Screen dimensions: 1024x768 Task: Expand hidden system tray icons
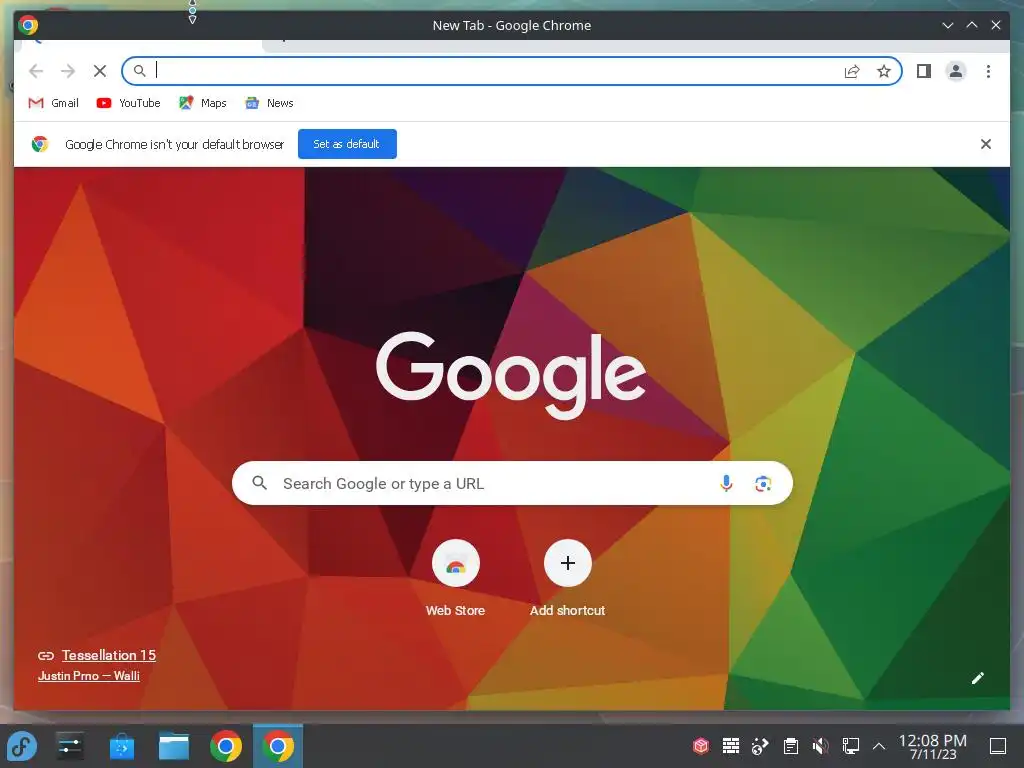point(879,746)
